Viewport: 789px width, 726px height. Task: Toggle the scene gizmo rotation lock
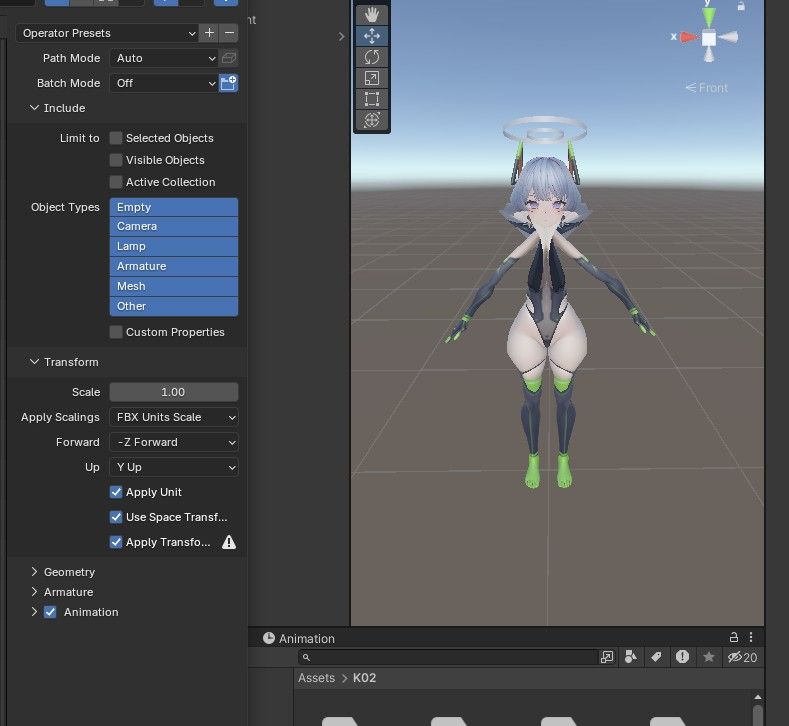point(741,6)
